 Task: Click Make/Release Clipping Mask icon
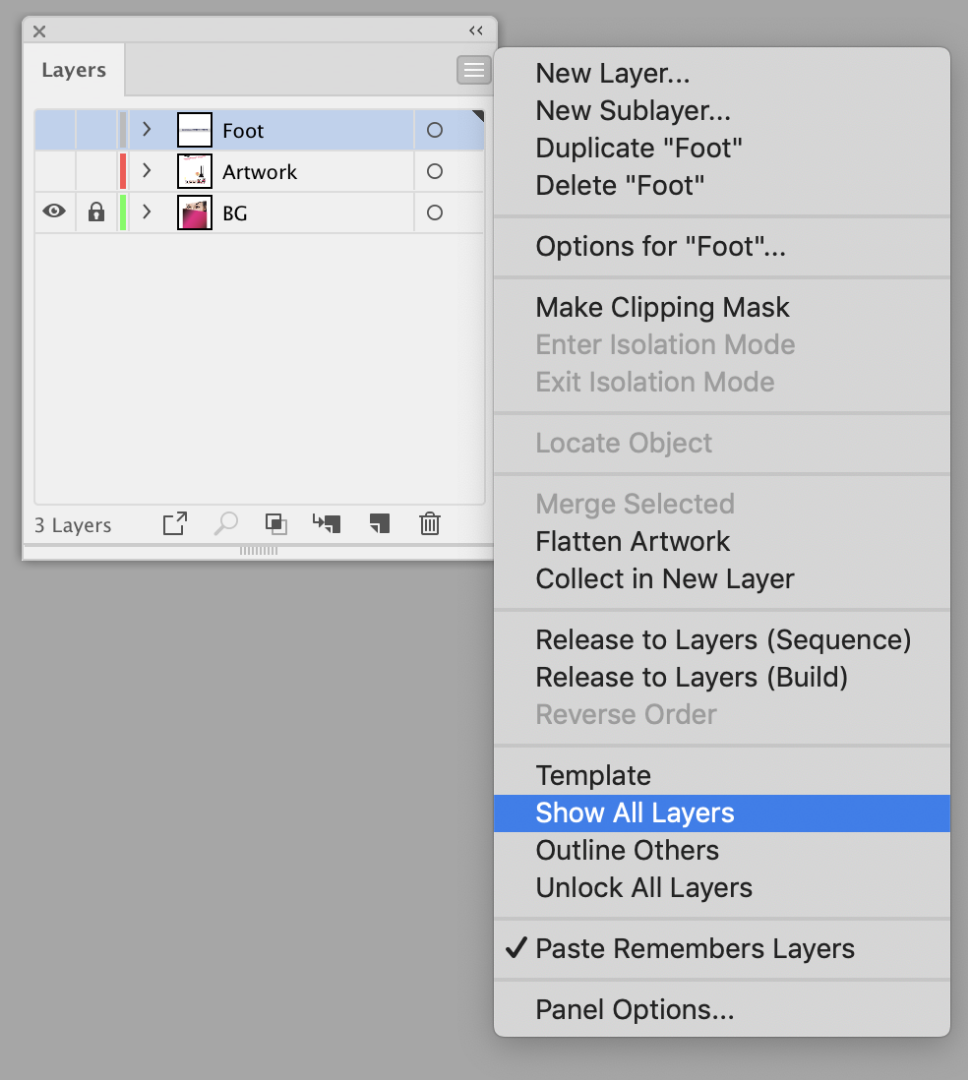tap(276, 524)
